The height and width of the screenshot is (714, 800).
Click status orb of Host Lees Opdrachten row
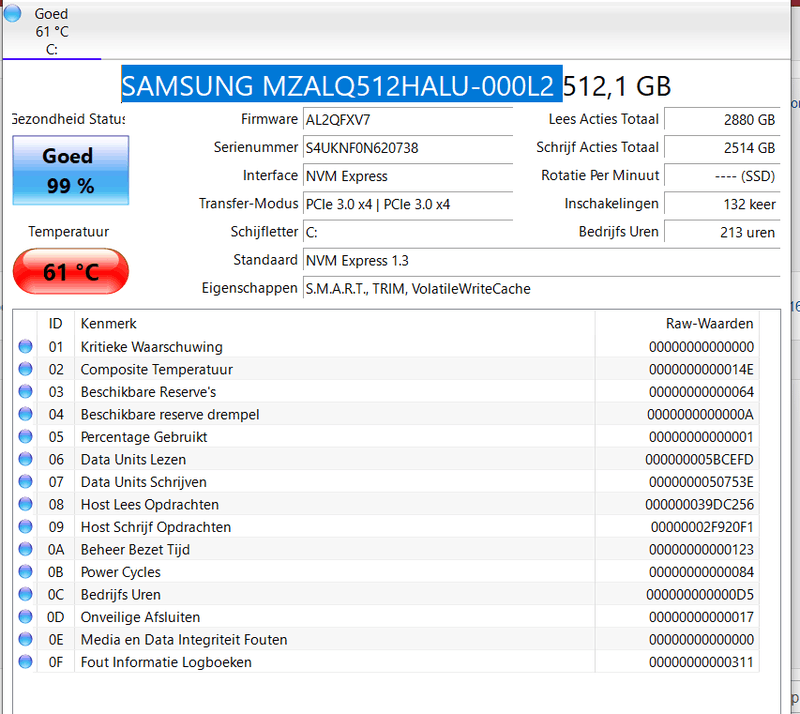pyautogui.click(x=25, y=504)
